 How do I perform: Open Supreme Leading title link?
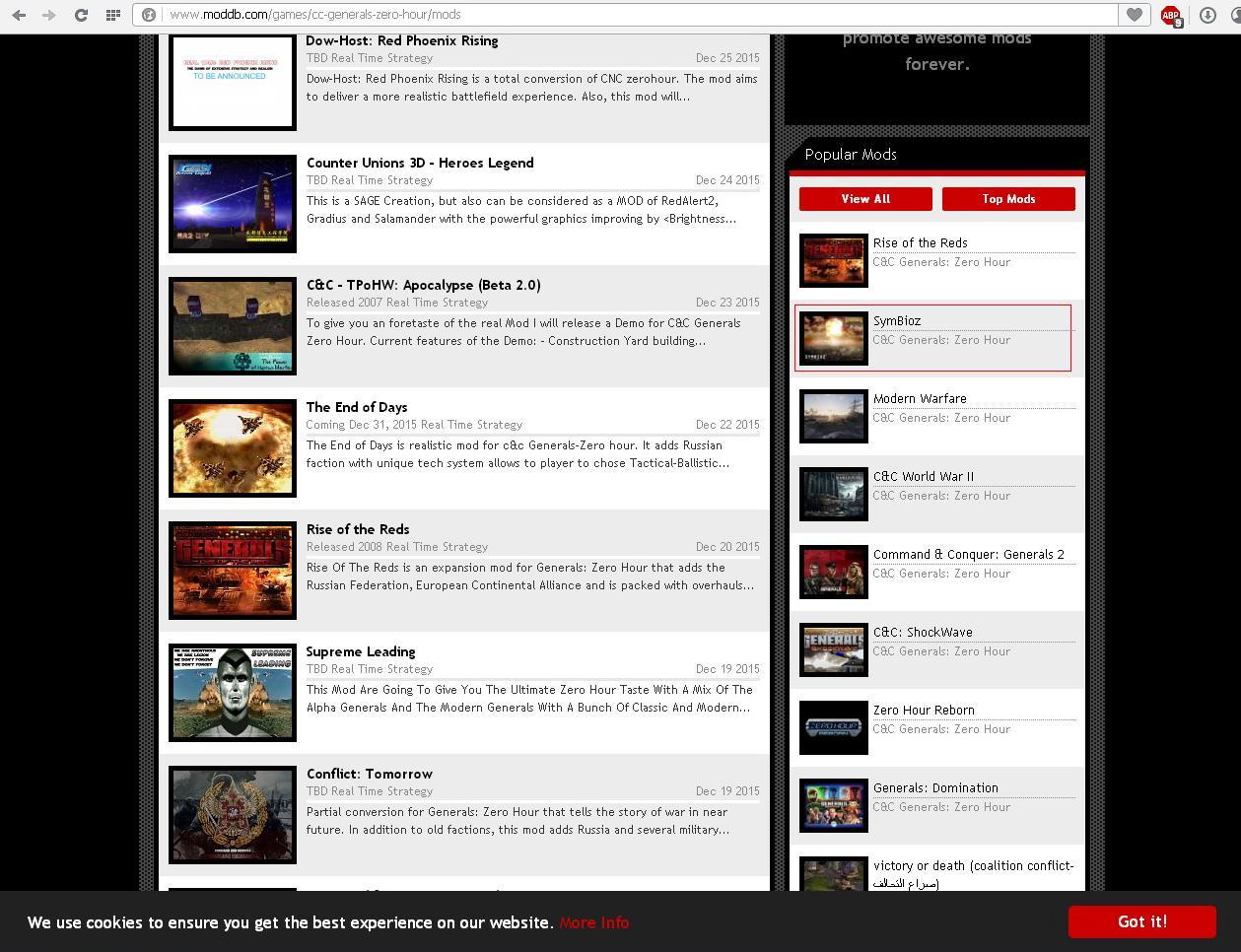(x=361, y=651)
